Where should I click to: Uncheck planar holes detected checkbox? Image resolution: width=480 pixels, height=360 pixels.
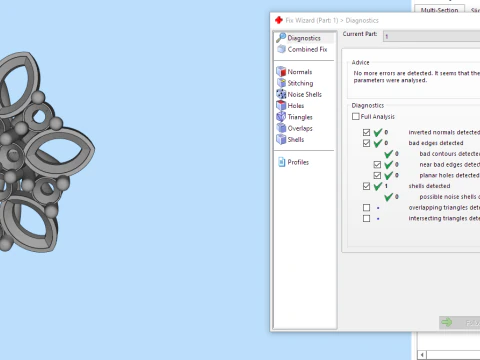(377, 175)
